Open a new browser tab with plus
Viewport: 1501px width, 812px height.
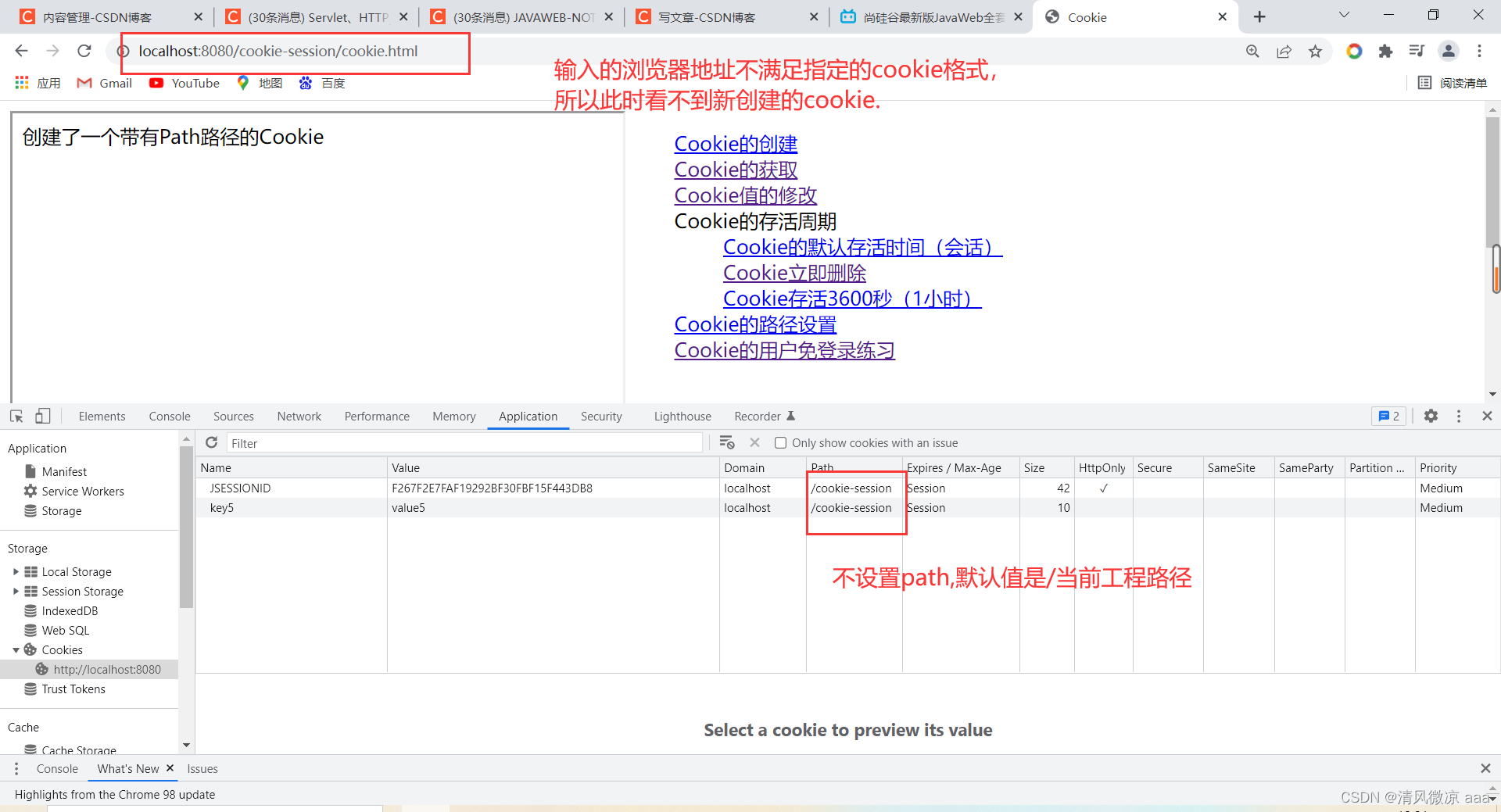click(1259, 16)
